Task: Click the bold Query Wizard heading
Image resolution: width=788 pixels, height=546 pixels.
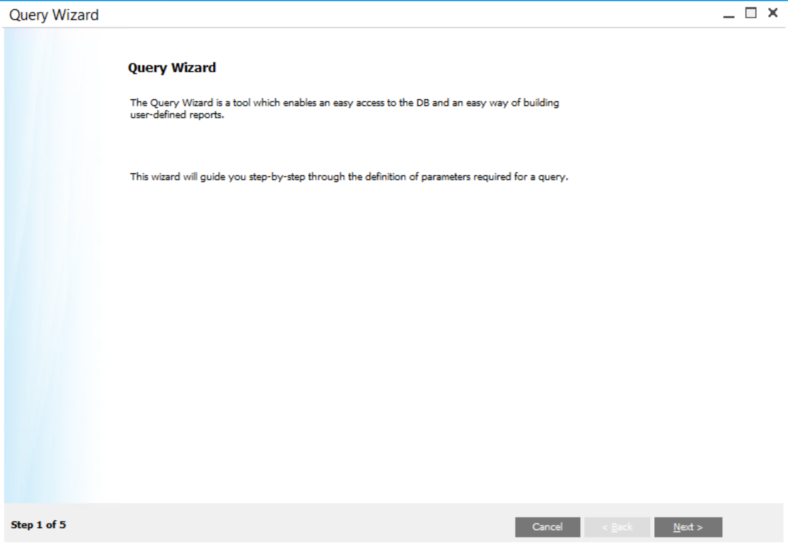Action: pos(172,67)
